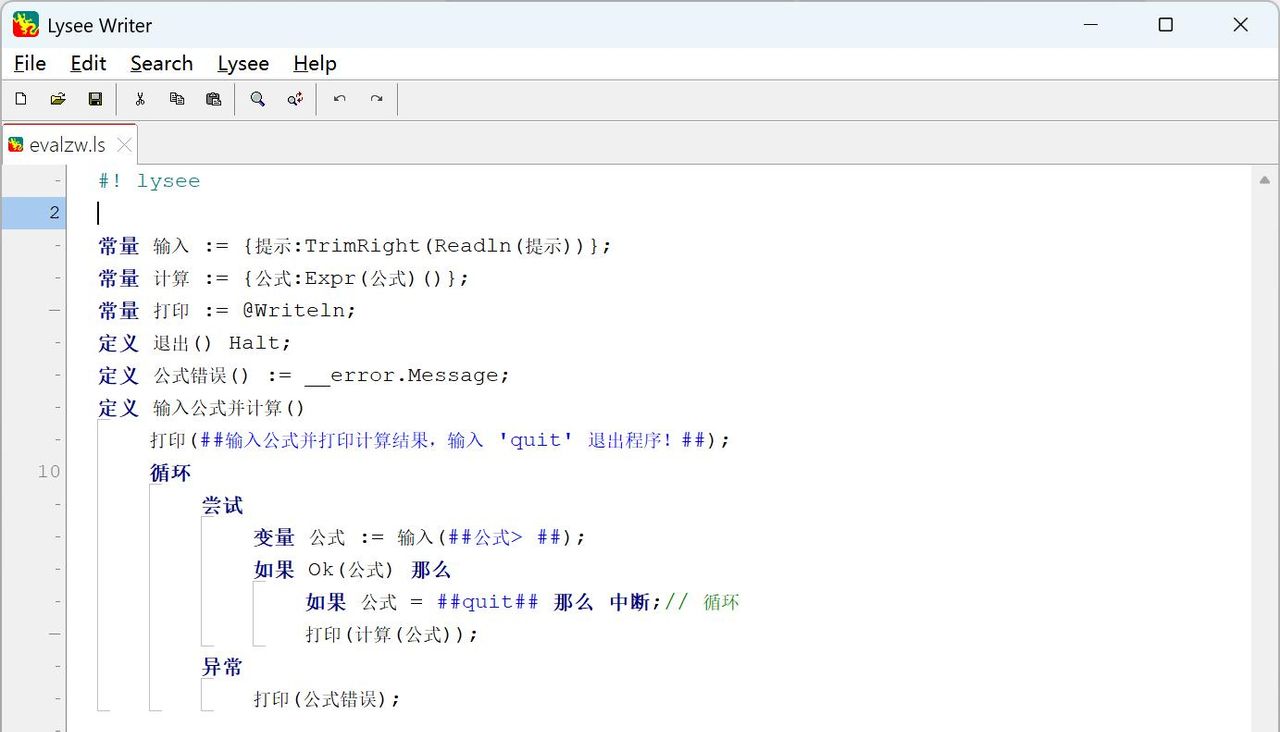Paste from clipboard via toolbar icon
Image resolution: width=1280 pixels, height=732 pixels.
[x=213, y=99]
